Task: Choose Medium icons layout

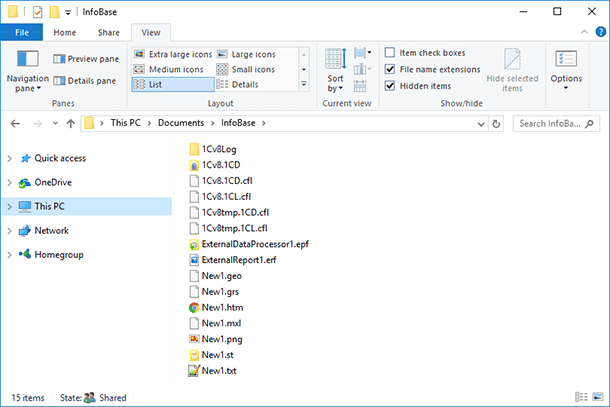Action: [x=168, y=69]
